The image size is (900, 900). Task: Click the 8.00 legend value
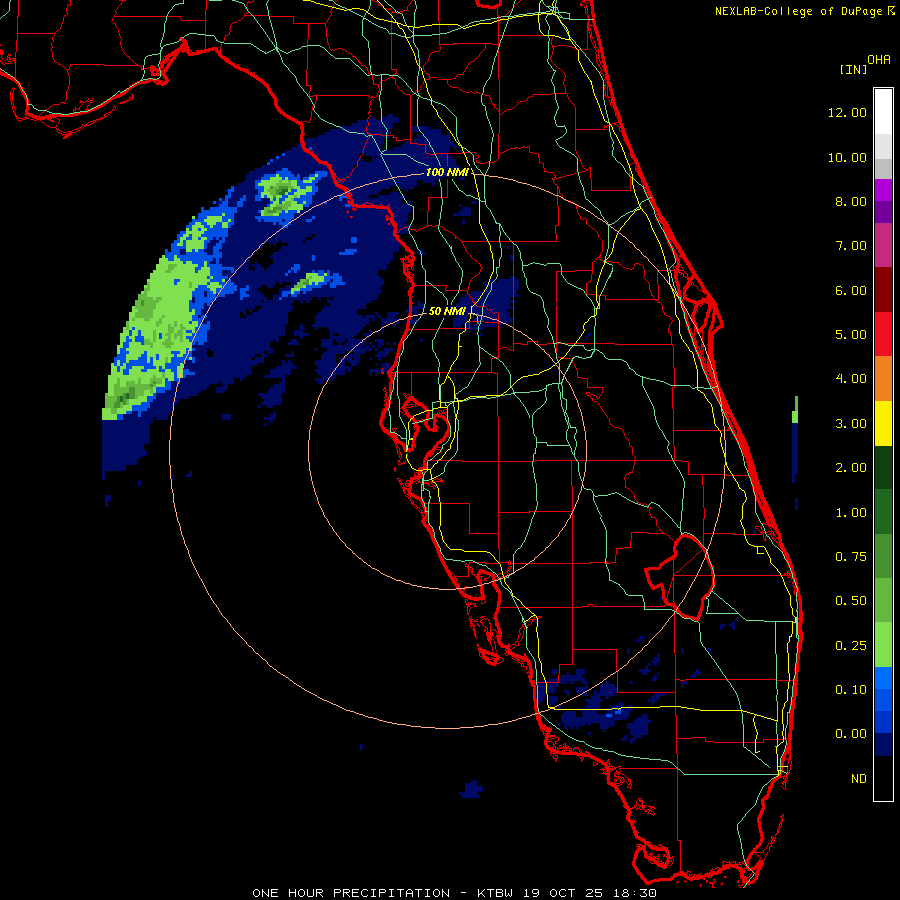tap(851, 201)
